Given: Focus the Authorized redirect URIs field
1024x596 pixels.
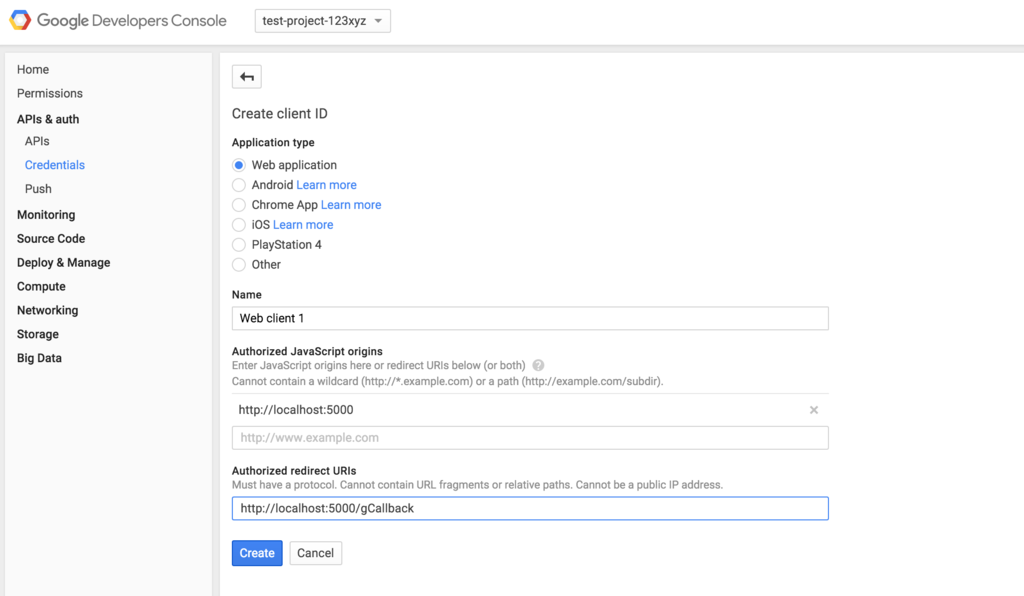Looking at the screenshot, I should (530, 508).
